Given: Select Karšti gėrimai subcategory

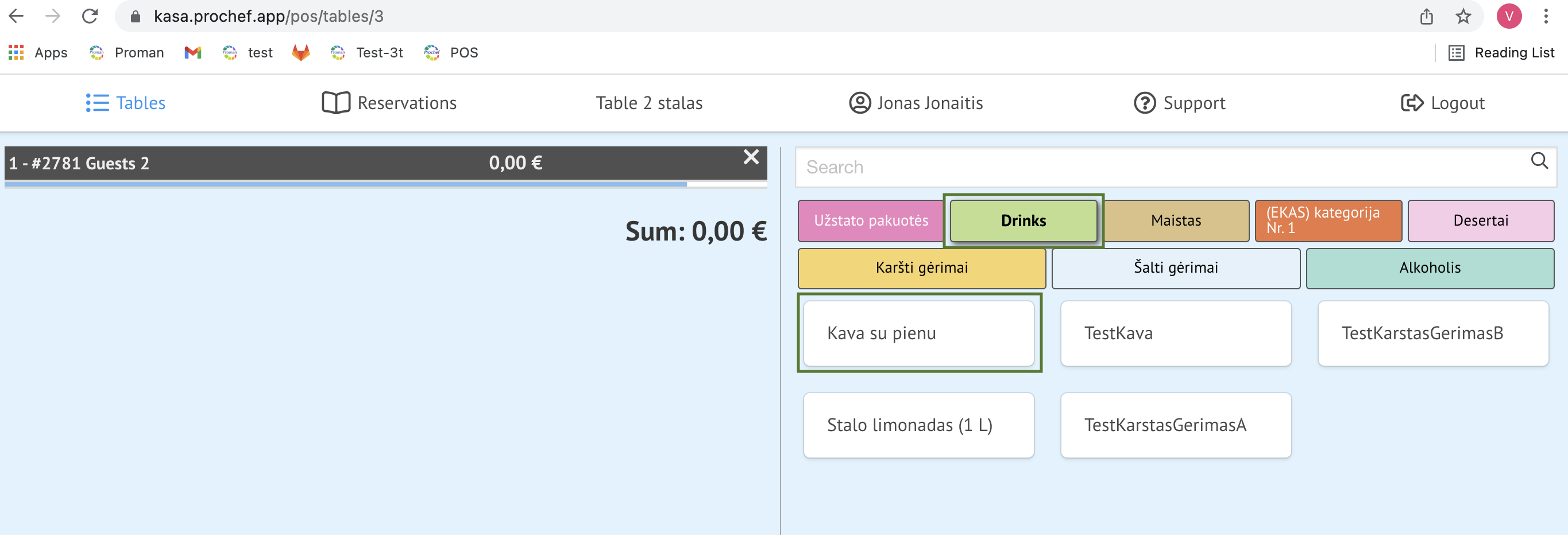Looking at the screenshot, I should (921, 268).
